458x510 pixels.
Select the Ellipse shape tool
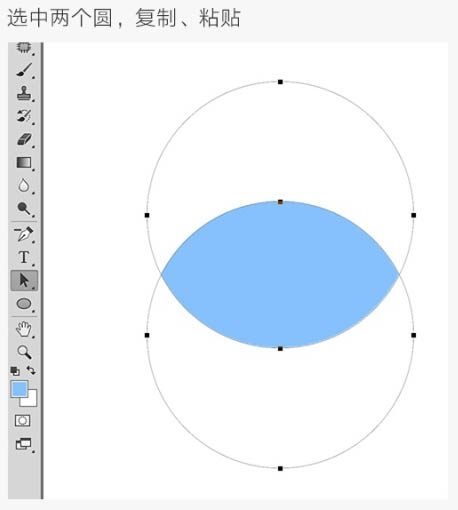[24, 304]
